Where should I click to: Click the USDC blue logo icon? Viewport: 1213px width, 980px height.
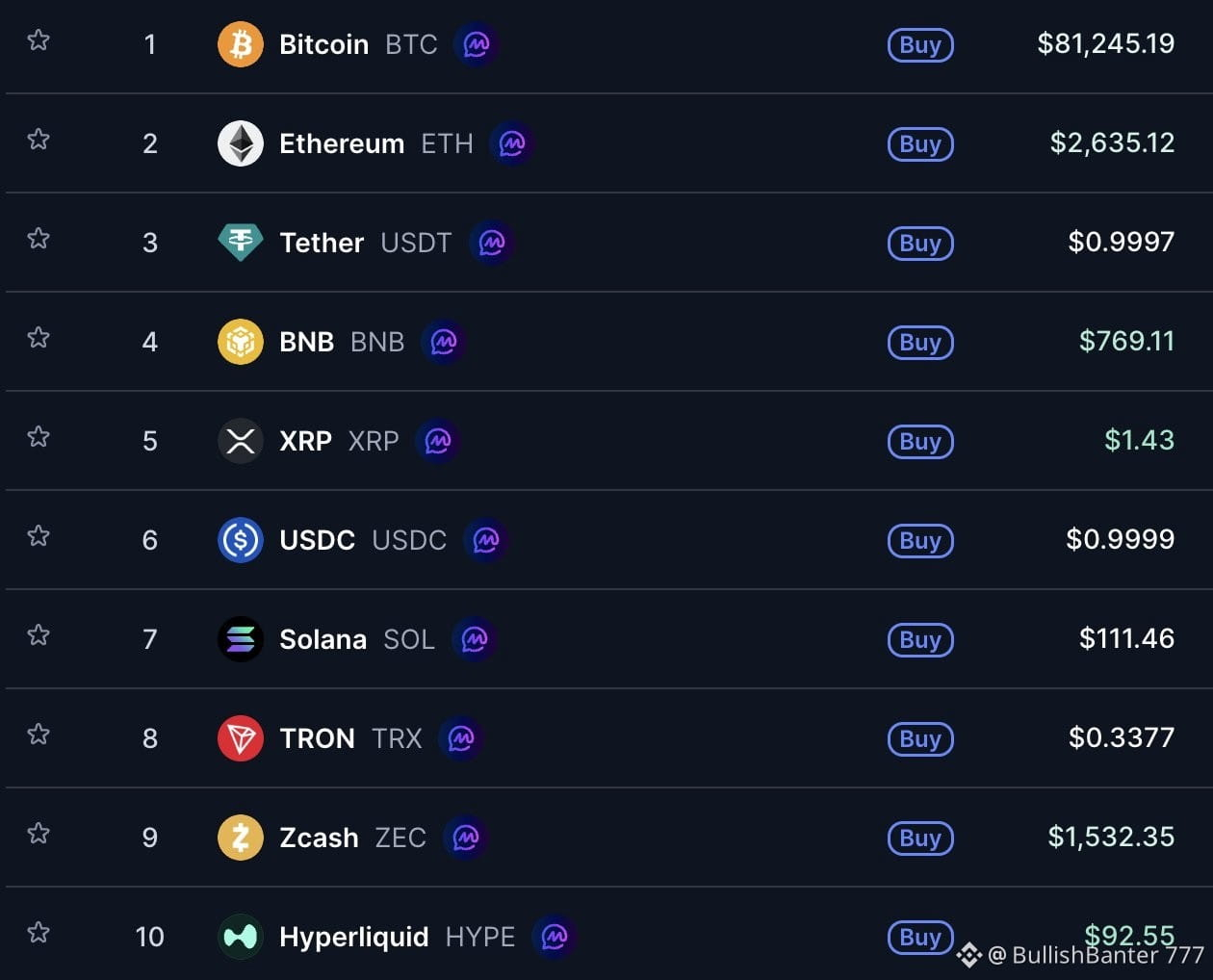pyautogui.click(x=241, y=540)
